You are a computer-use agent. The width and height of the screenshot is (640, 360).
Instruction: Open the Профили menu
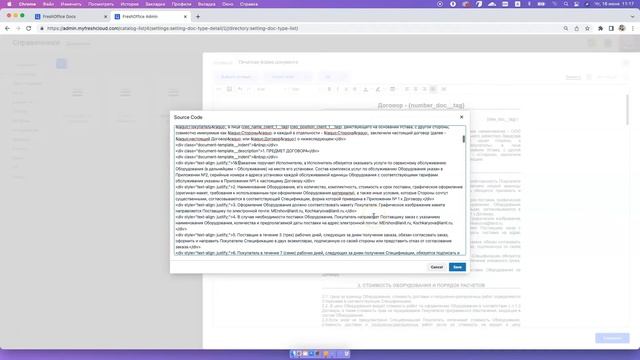pyautogui.click(x=181, y=4)
